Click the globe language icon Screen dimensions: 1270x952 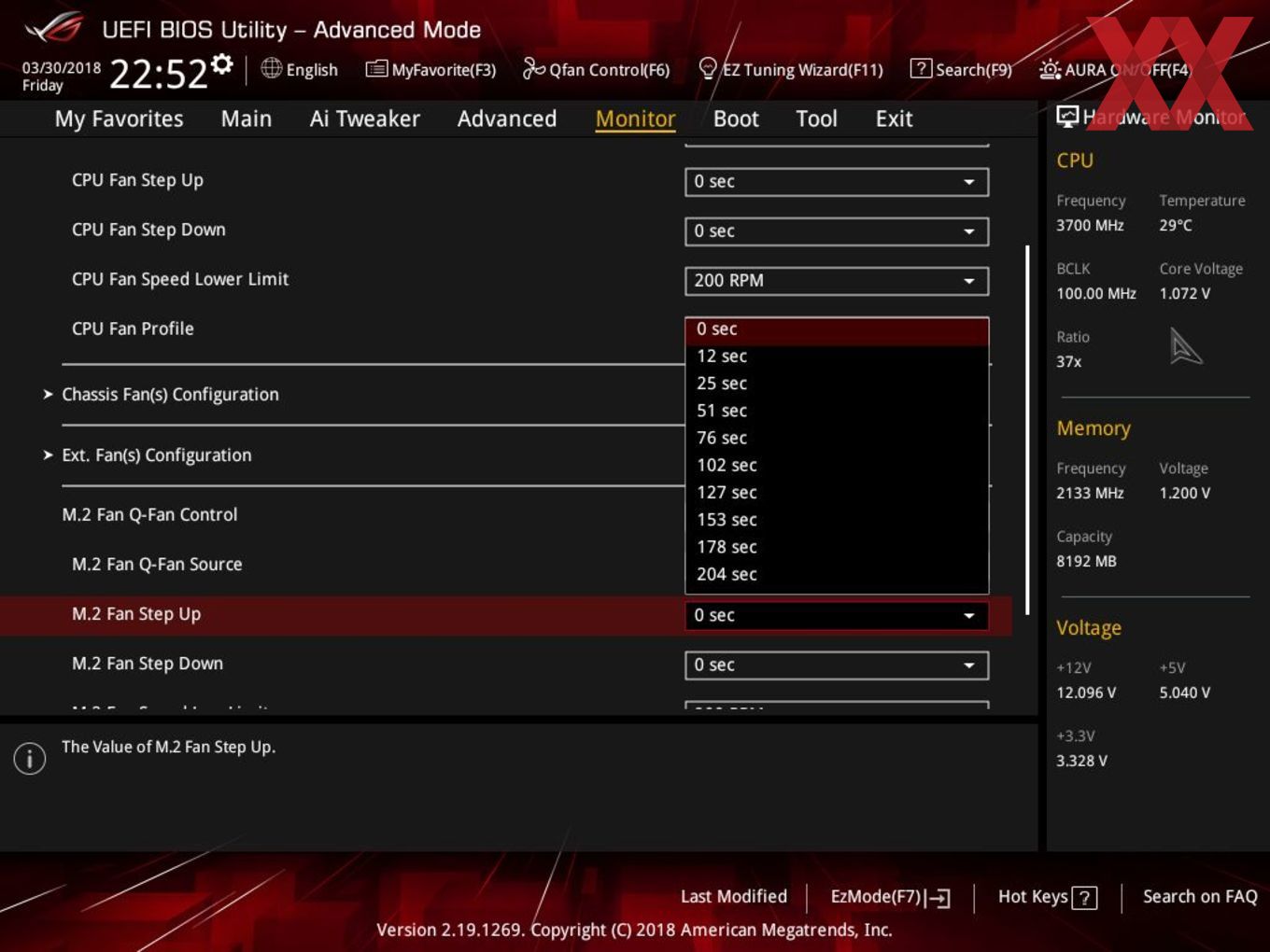pos(271,68)
